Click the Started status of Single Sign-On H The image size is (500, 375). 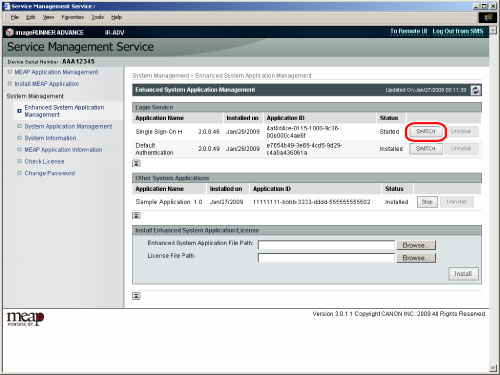coord(389,132)
